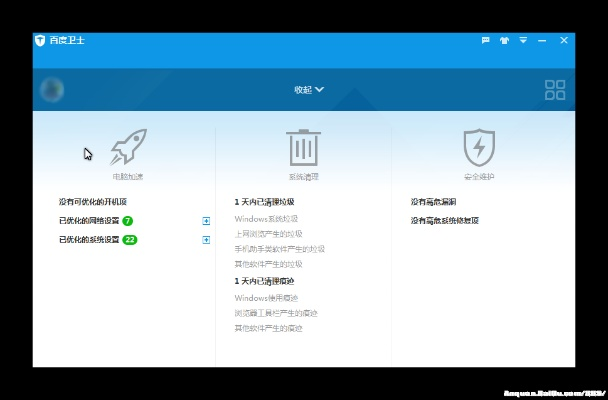Click the skin (shirt) icon in title bar
Screen dimensions: 608x400
pyautogui.click(x=504, y=41)
